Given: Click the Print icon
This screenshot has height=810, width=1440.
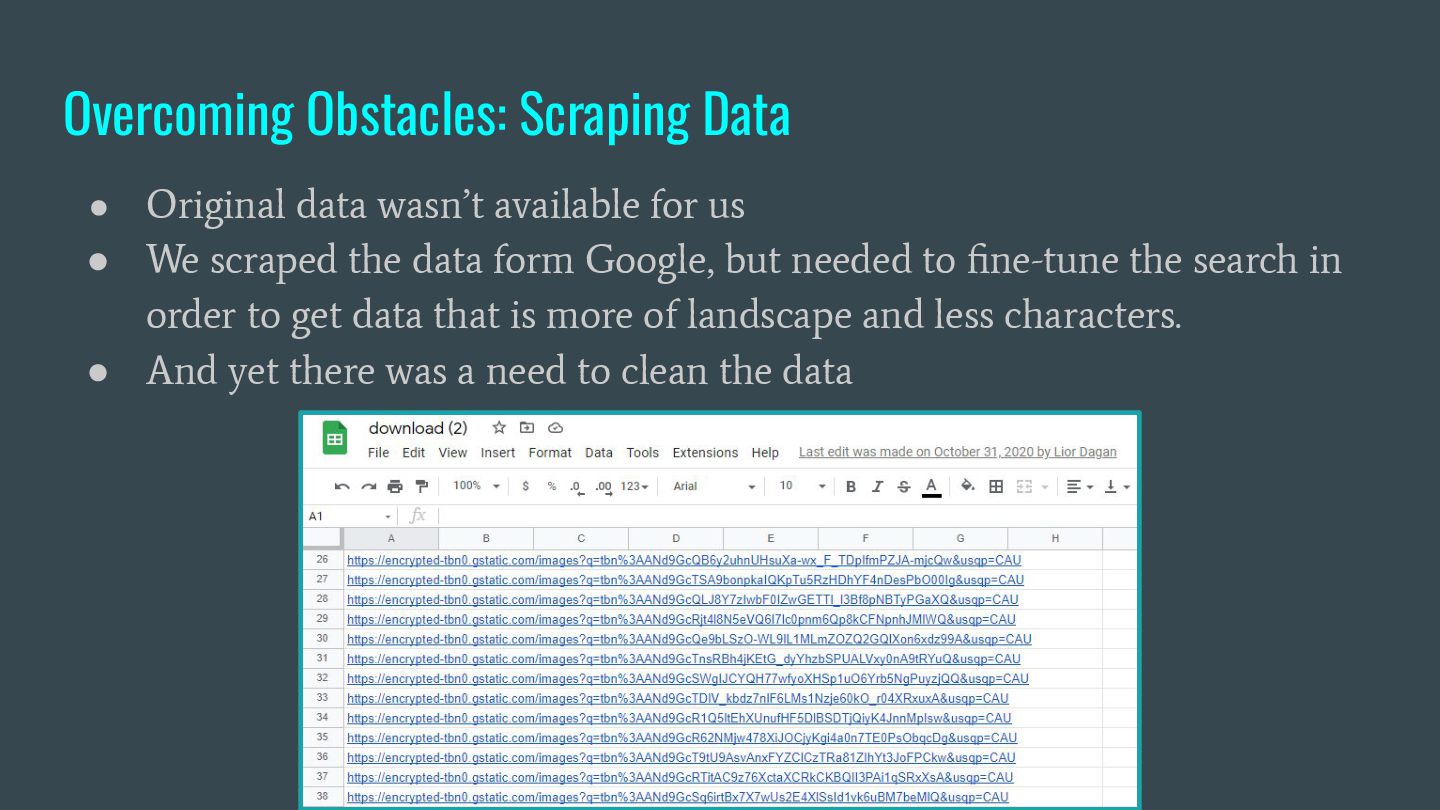Looking at the screenshot, I should pos(395,486).
